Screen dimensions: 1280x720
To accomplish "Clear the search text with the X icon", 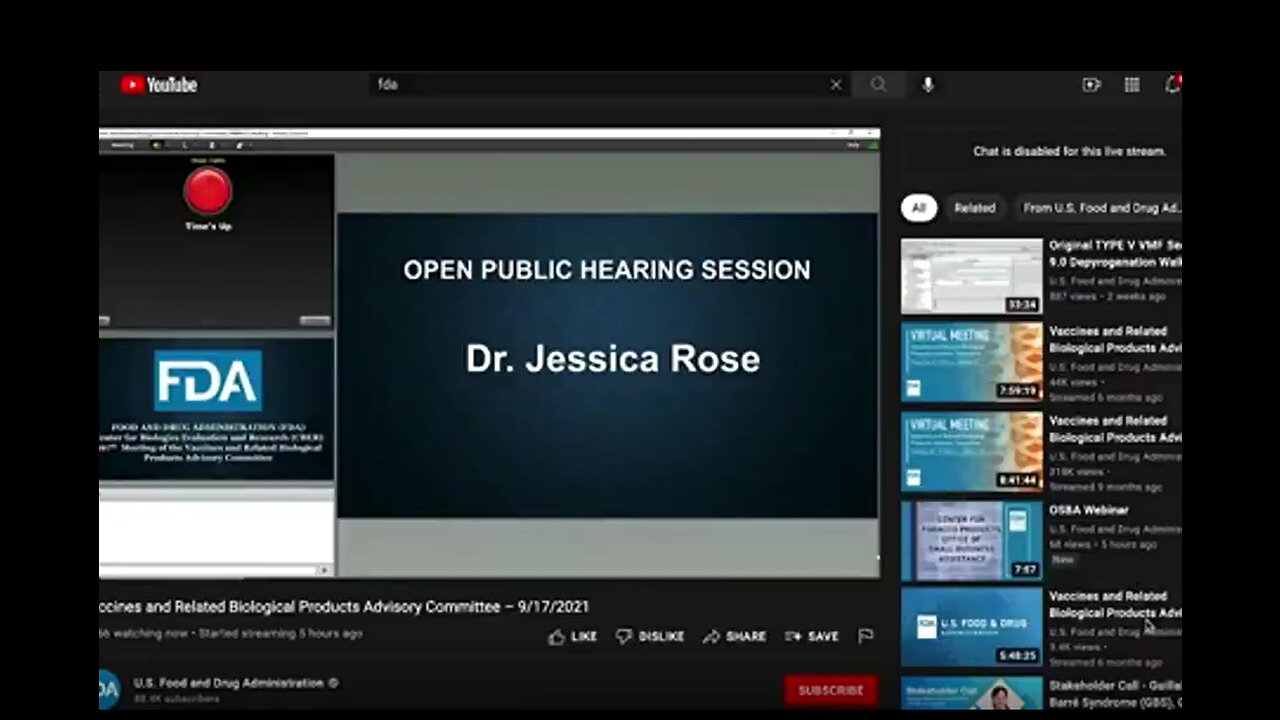I will [x=836, y=85].
